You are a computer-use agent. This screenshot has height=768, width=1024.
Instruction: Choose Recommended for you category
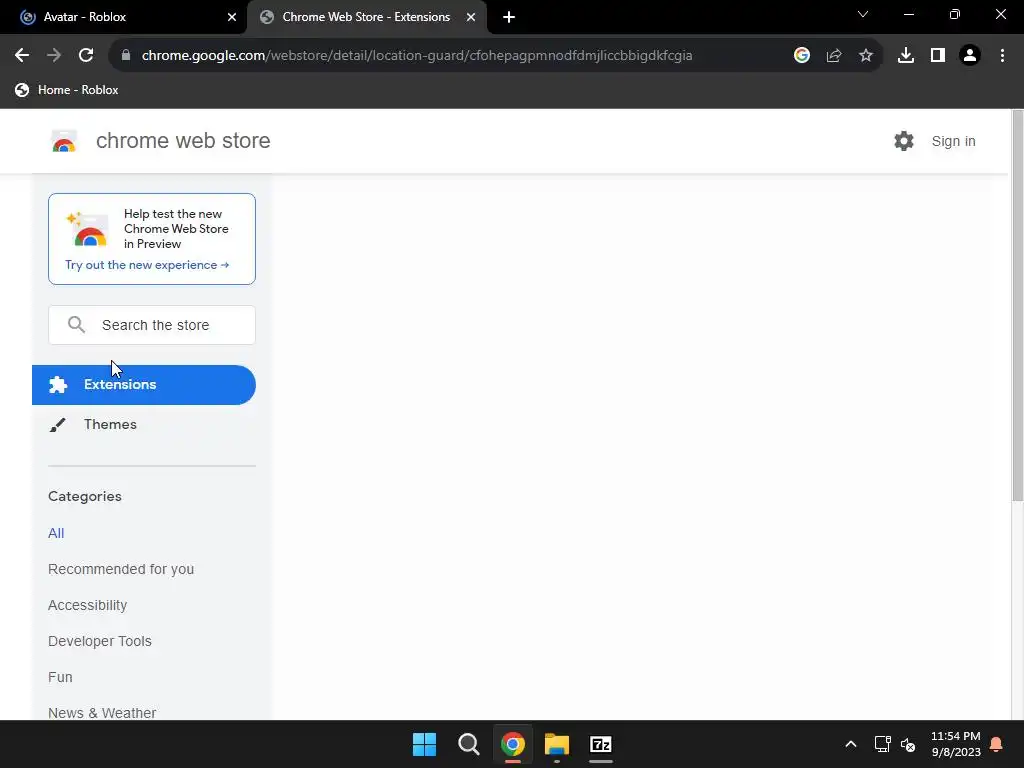[121, 569]
